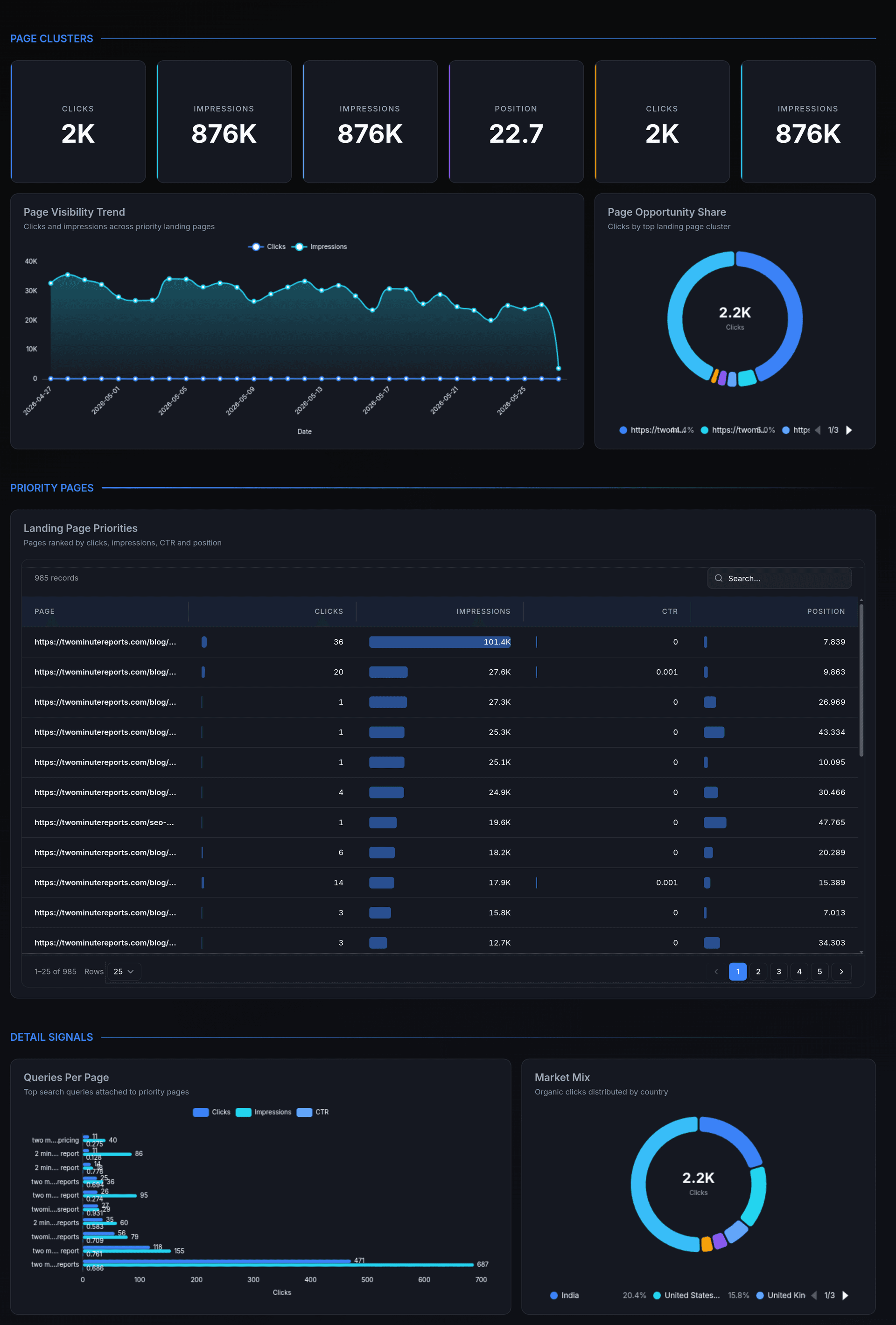This screenshot has height=1325, width=896.
Task: Click the 687 impressions bar in Queries Per Page
Action: [x=278, y=1265]
